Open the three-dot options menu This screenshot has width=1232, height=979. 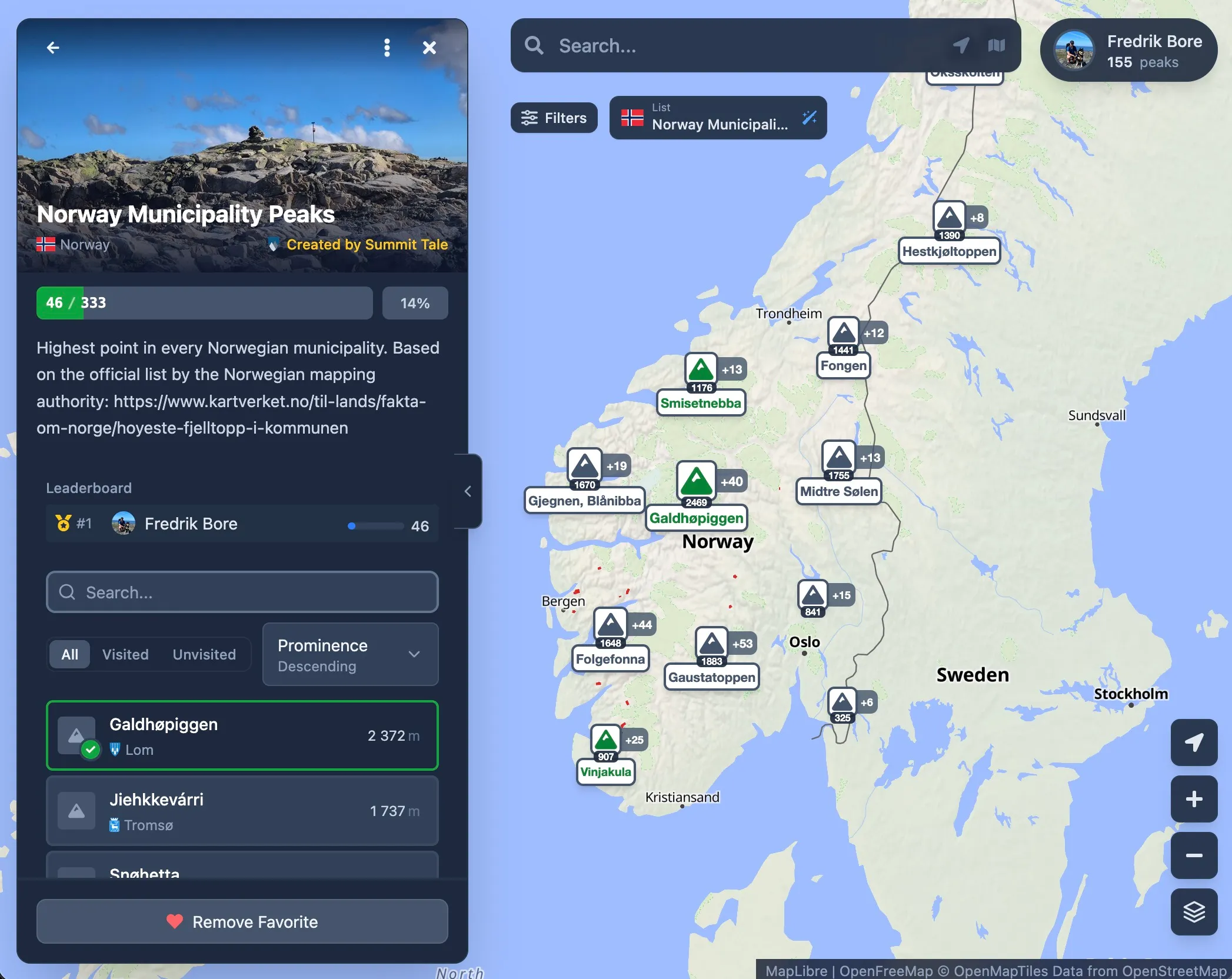(387, 48)
